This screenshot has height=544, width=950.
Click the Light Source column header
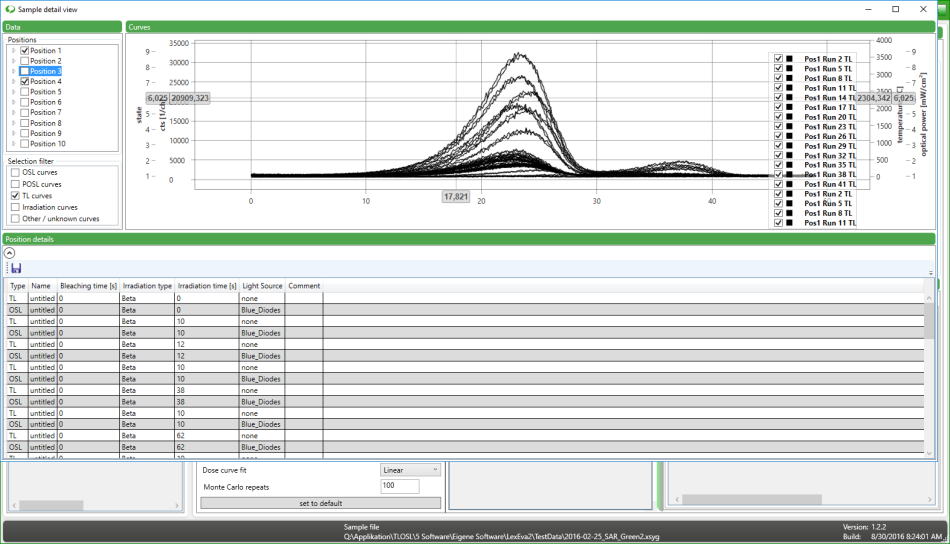(262, 286)
